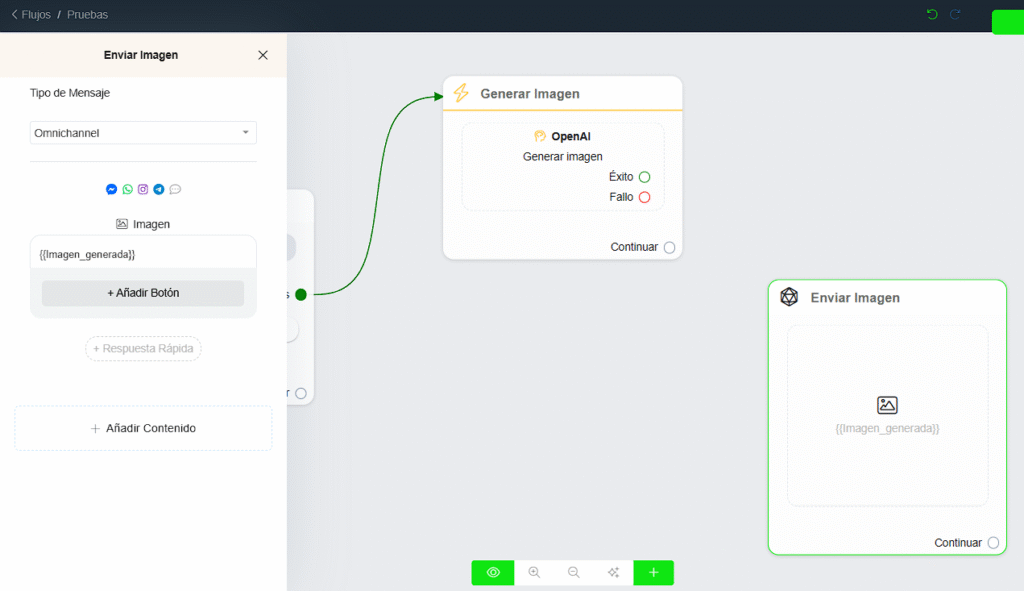The height and width of the screenshot is (591, 1024).
Task: Add a new node with green plus
Action: (x=653, y=572)
